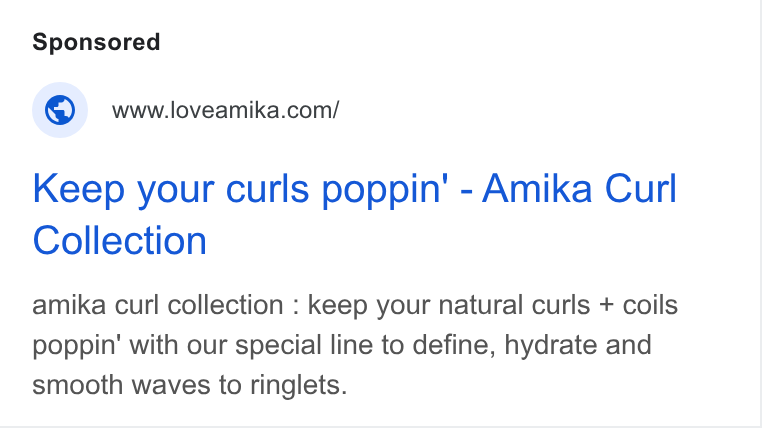This screenshot has height=428, width=762.
Task: Click the word 'hydrate' in the description
Action: point(550,346)
